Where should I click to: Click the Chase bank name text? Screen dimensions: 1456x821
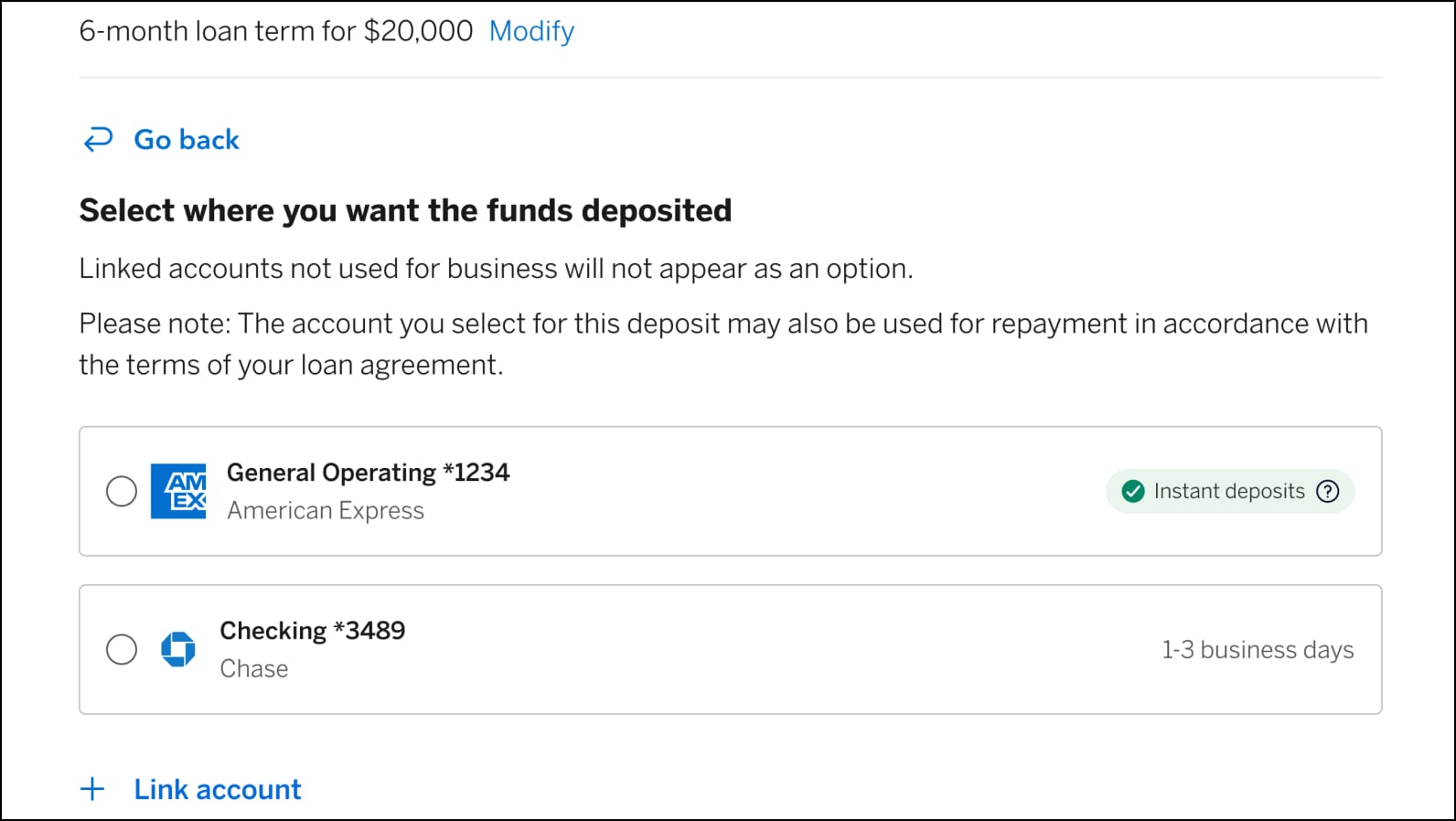coord(254,669)
